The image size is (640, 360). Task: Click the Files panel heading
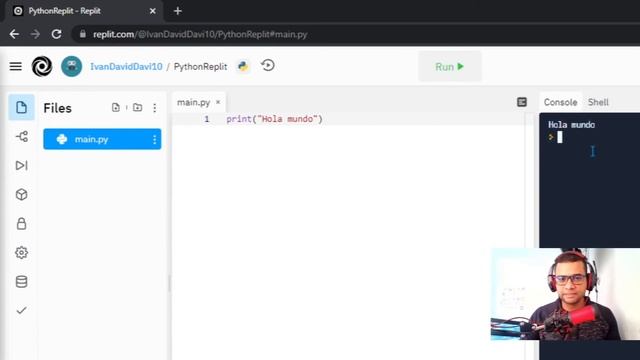(x=58, y=108)
